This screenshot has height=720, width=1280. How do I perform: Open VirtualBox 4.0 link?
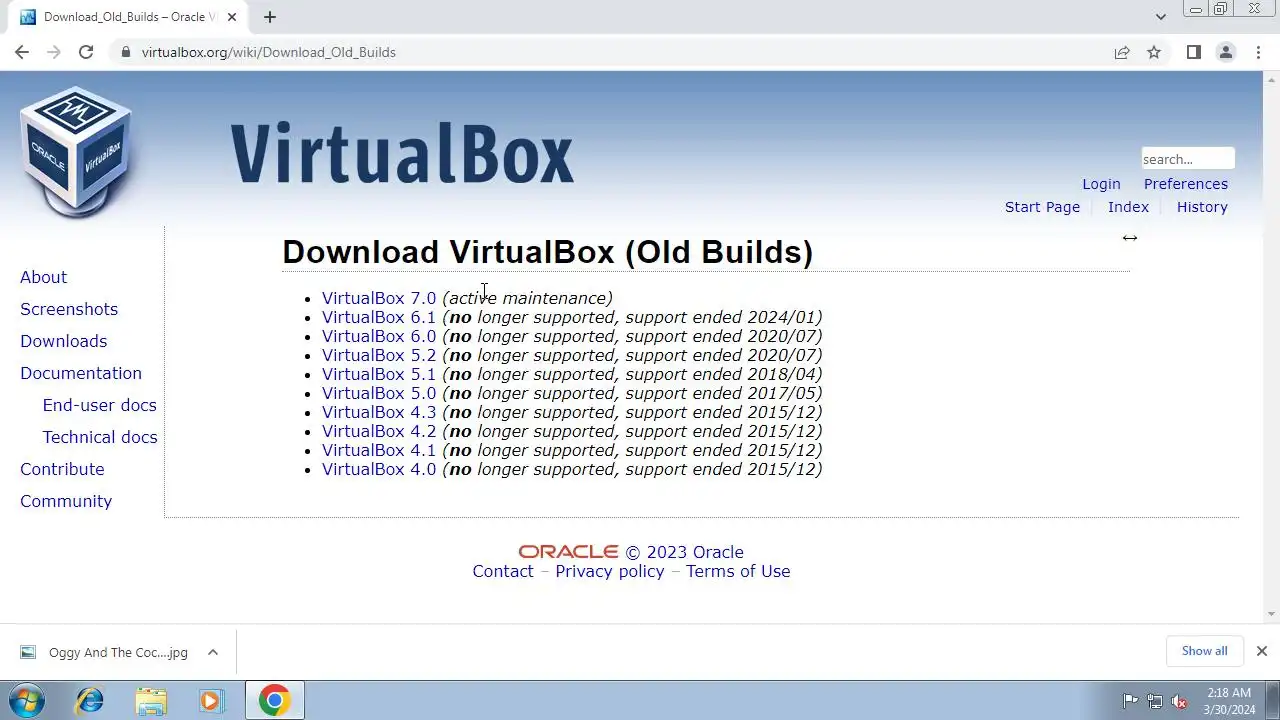point(379,469)
